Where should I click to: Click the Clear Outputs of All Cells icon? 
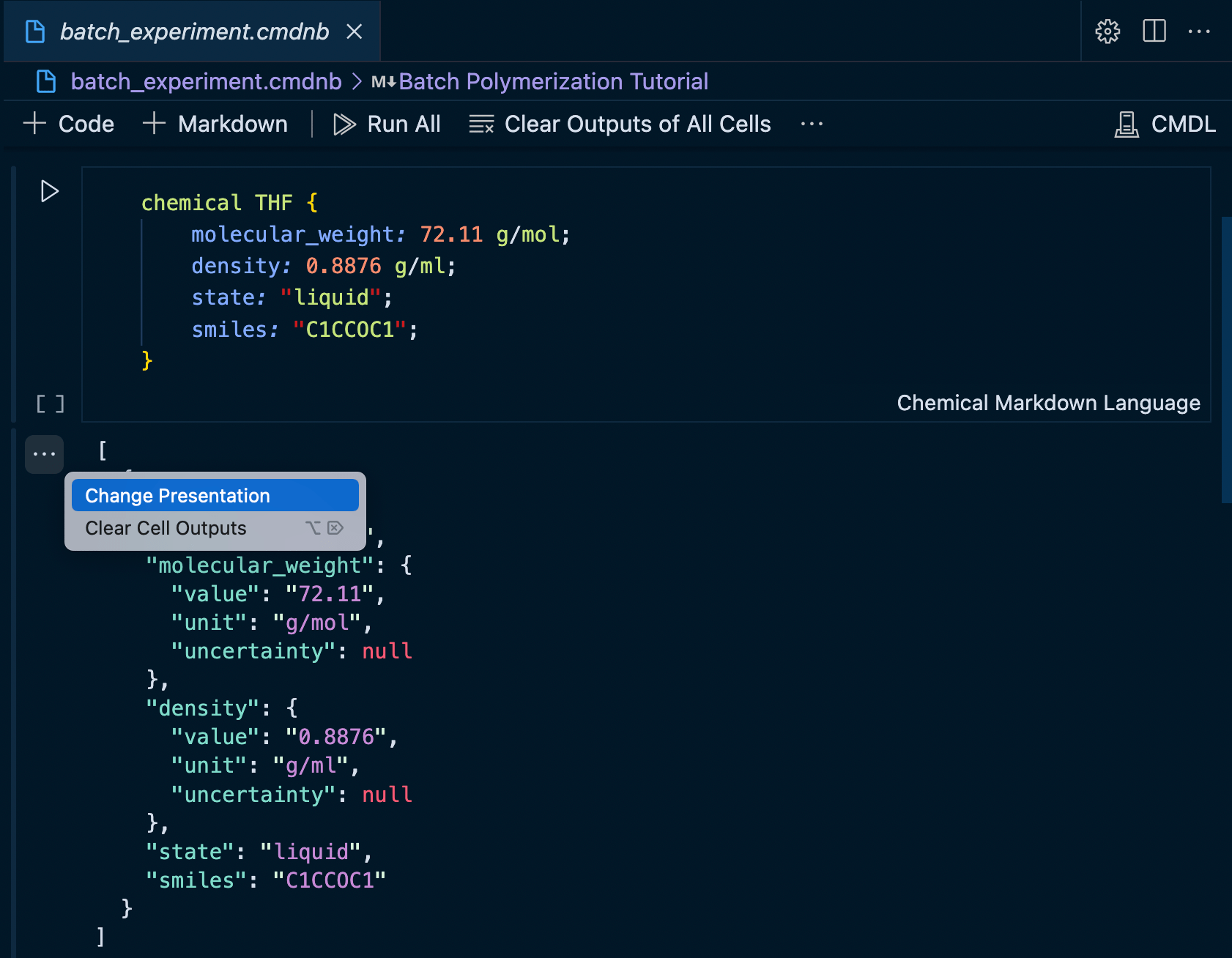pos(481,124)
